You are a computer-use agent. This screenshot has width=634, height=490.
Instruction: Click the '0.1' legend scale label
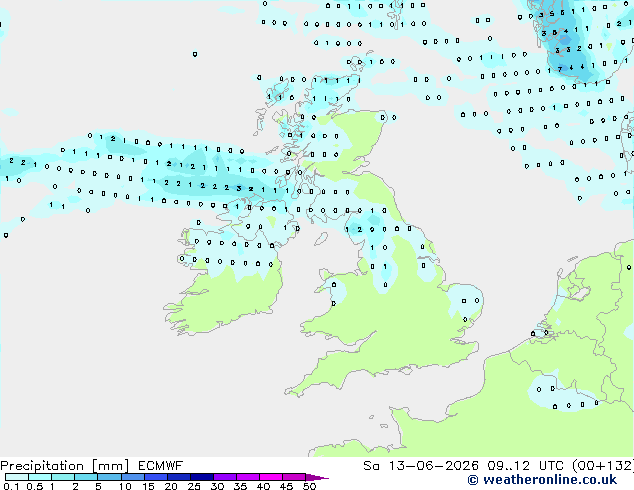(x=11, y=486)
